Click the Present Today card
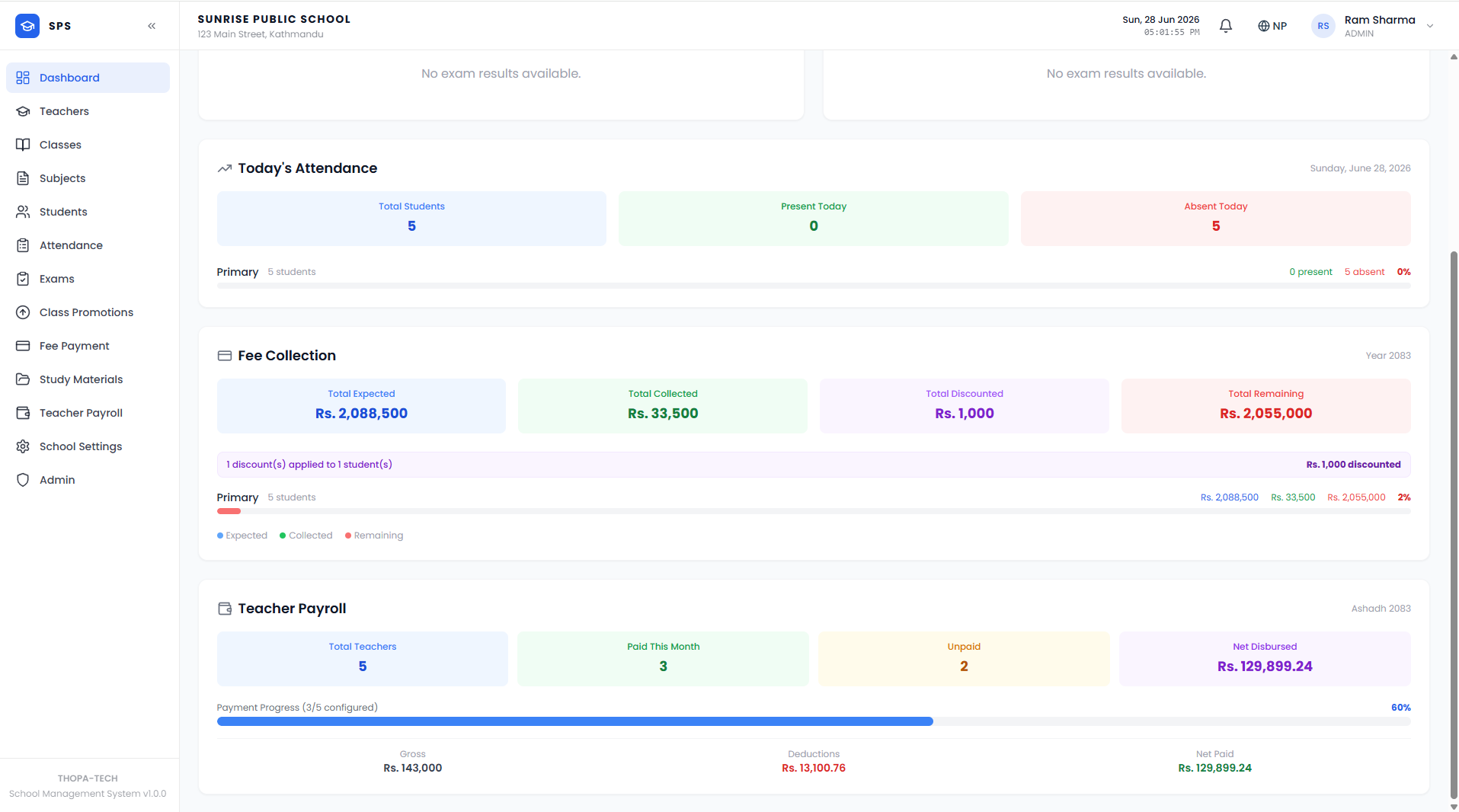1459x812 pixels. tap(814, 219)
